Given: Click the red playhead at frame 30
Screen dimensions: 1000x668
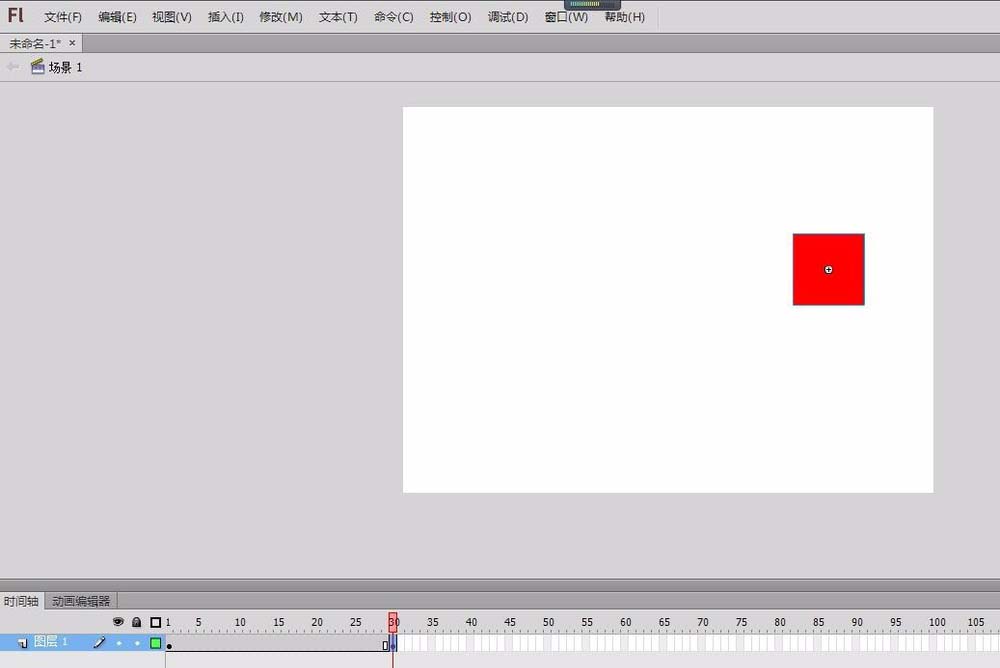Looking at the screenshot, I should coord(393,622).
